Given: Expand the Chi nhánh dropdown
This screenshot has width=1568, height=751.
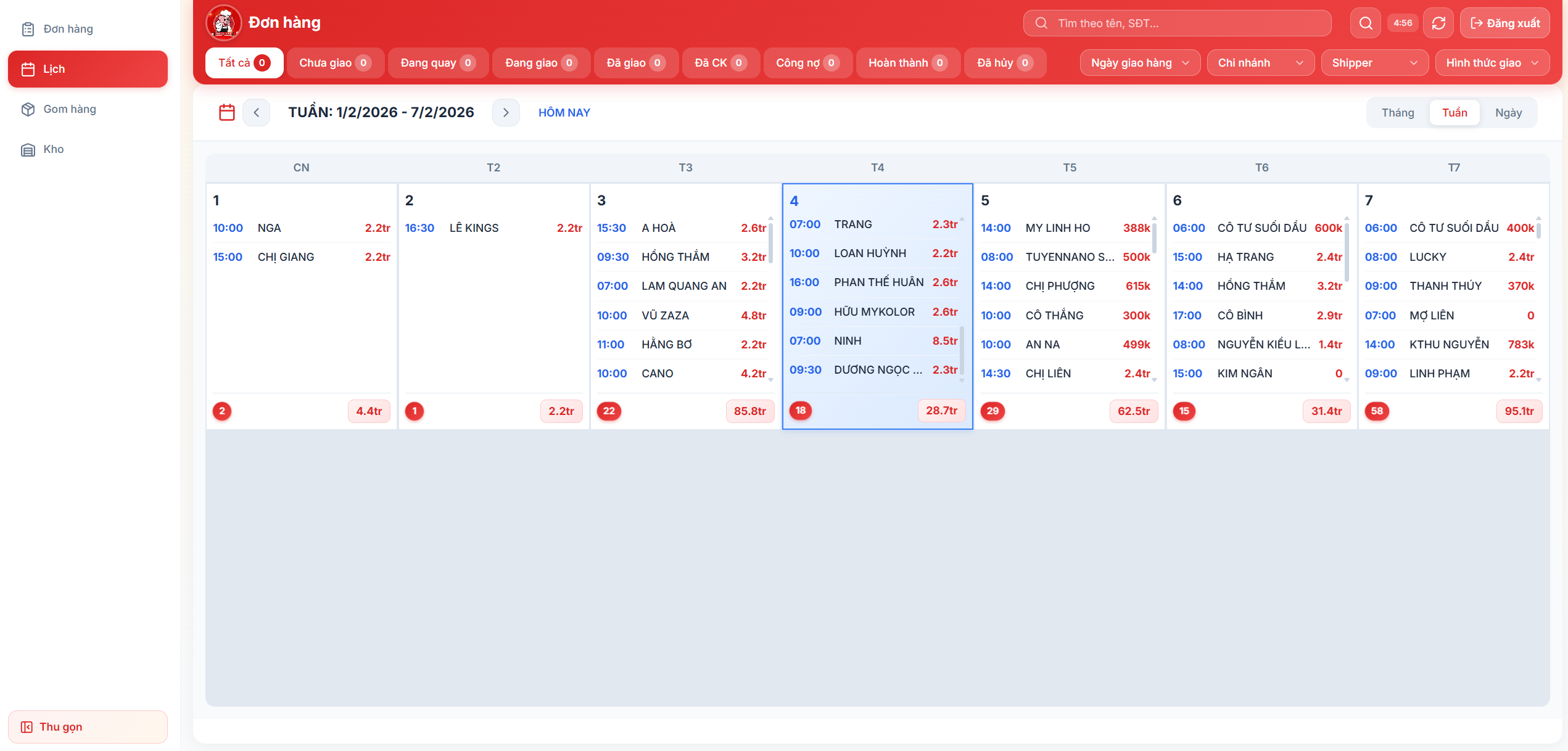Looking at the screenshot, I should pos(1260,63).
